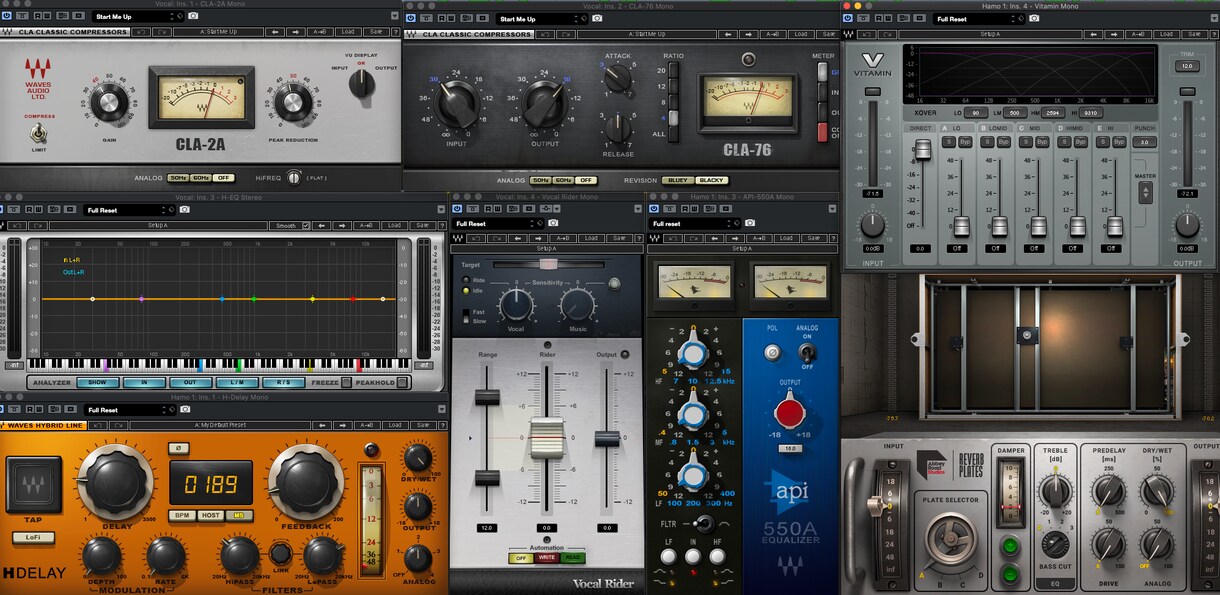The image size is (1220, 595).
Task: Enable the H-EQ Smooth checkbox
Action: (x=306, y=226)
